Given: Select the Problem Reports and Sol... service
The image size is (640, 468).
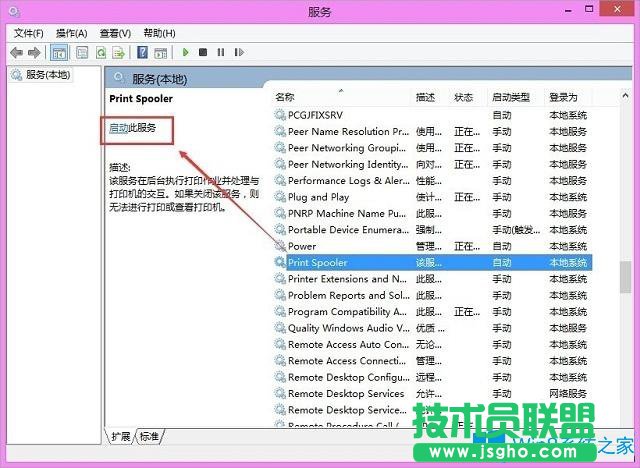Looking at the screenshot, I should 433,295.
